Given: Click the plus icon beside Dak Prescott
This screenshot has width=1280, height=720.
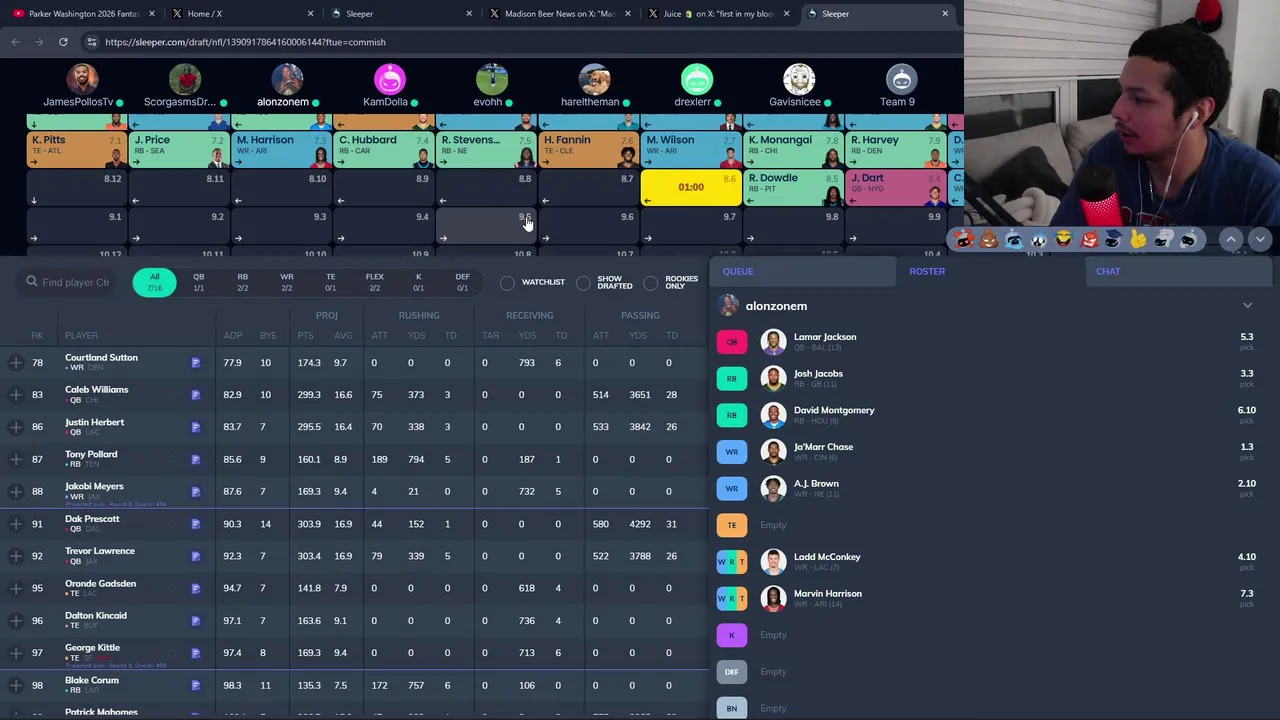Looking at the screenshot, I should pos(16,524).
